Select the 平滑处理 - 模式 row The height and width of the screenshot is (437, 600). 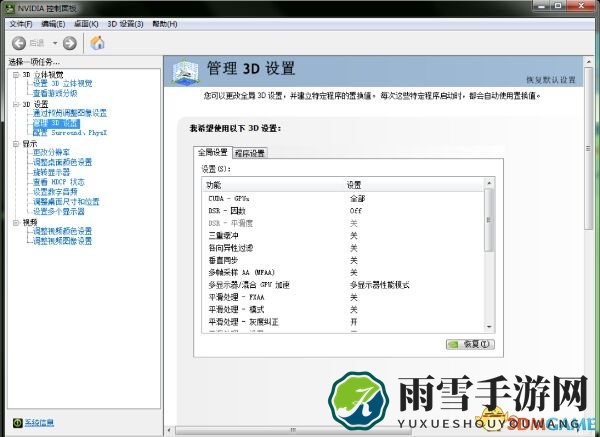[x=343, y=309]
